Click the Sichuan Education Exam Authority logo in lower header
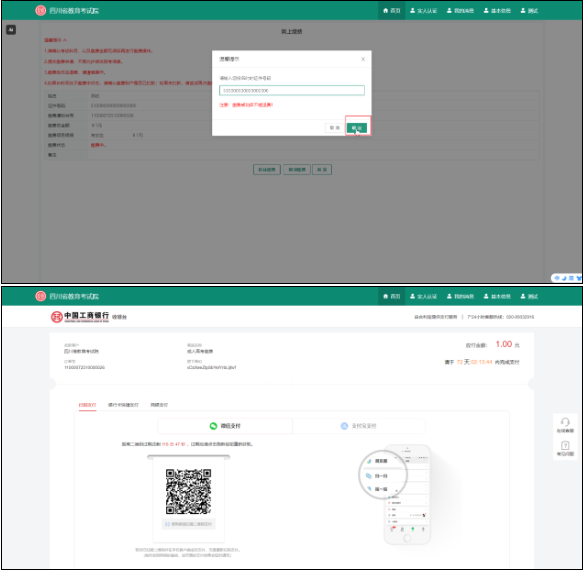This screenshot has width=584, height=571. pyautogui.click(x=67, y=296)
